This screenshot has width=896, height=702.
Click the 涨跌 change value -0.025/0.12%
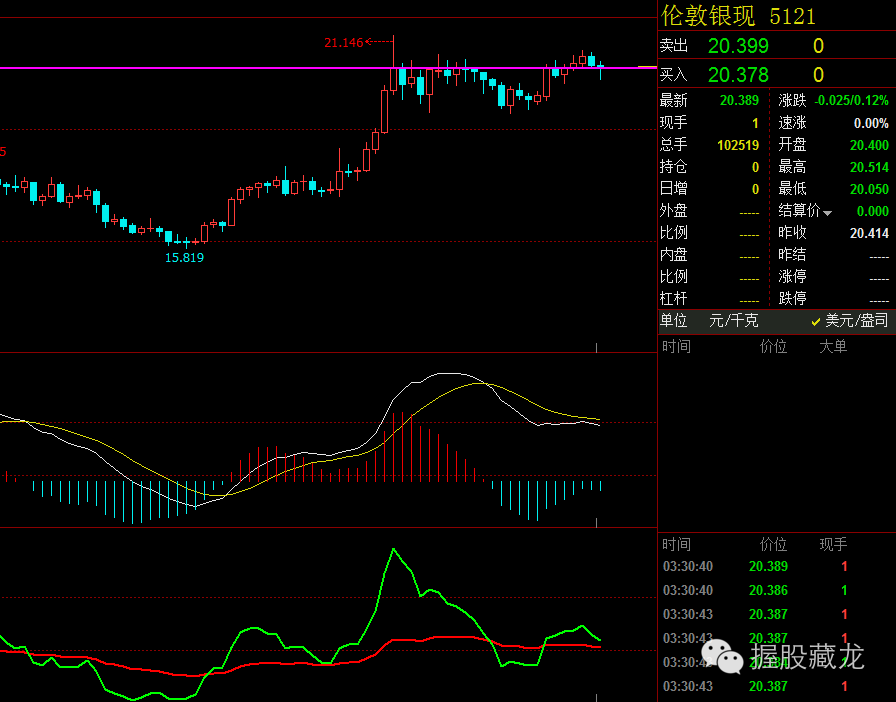[850, 101]
